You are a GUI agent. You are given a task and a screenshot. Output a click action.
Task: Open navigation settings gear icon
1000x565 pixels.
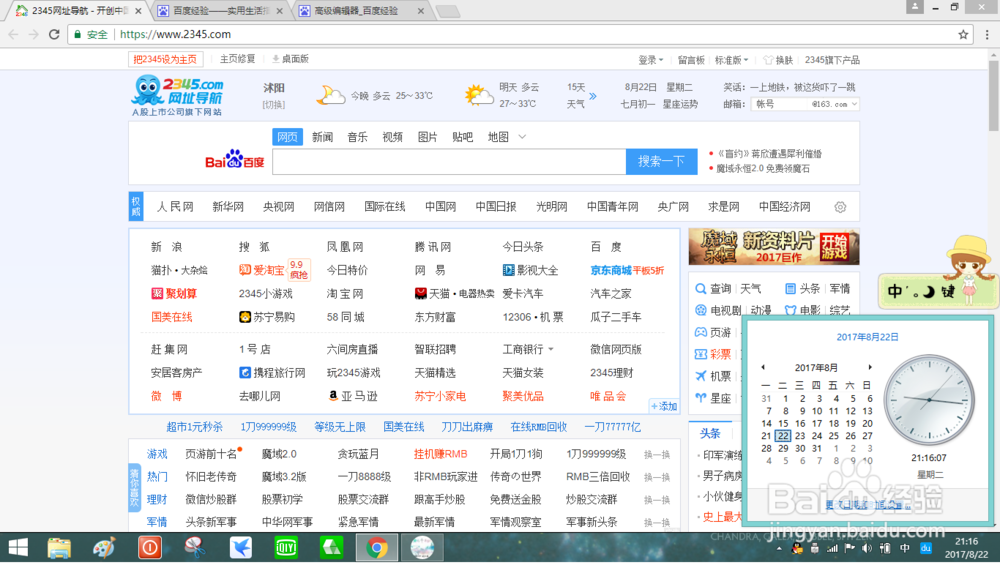840,207
